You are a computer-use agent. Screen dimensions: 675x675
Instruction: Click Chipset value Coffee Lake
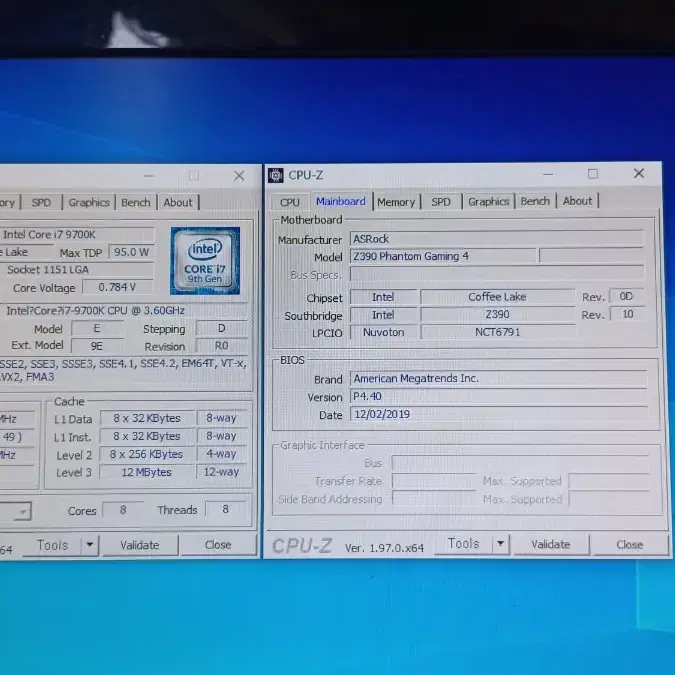497,297
